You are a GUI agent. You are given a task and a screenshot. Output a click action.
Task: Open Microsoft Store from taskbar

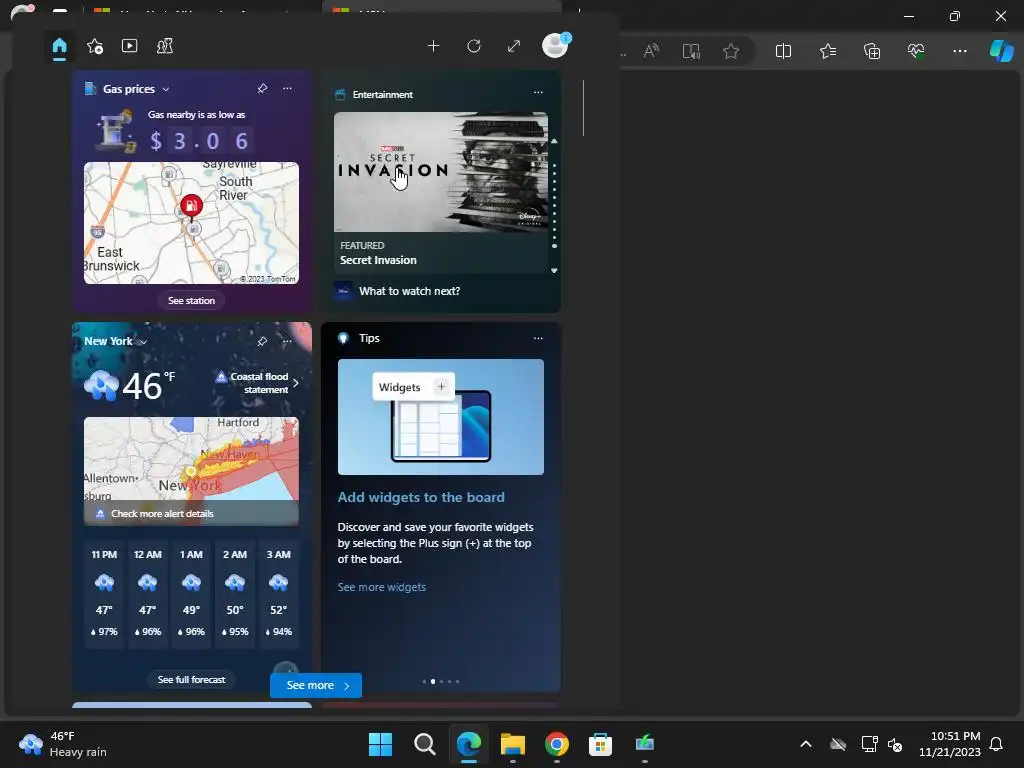(x=600, y=744)
